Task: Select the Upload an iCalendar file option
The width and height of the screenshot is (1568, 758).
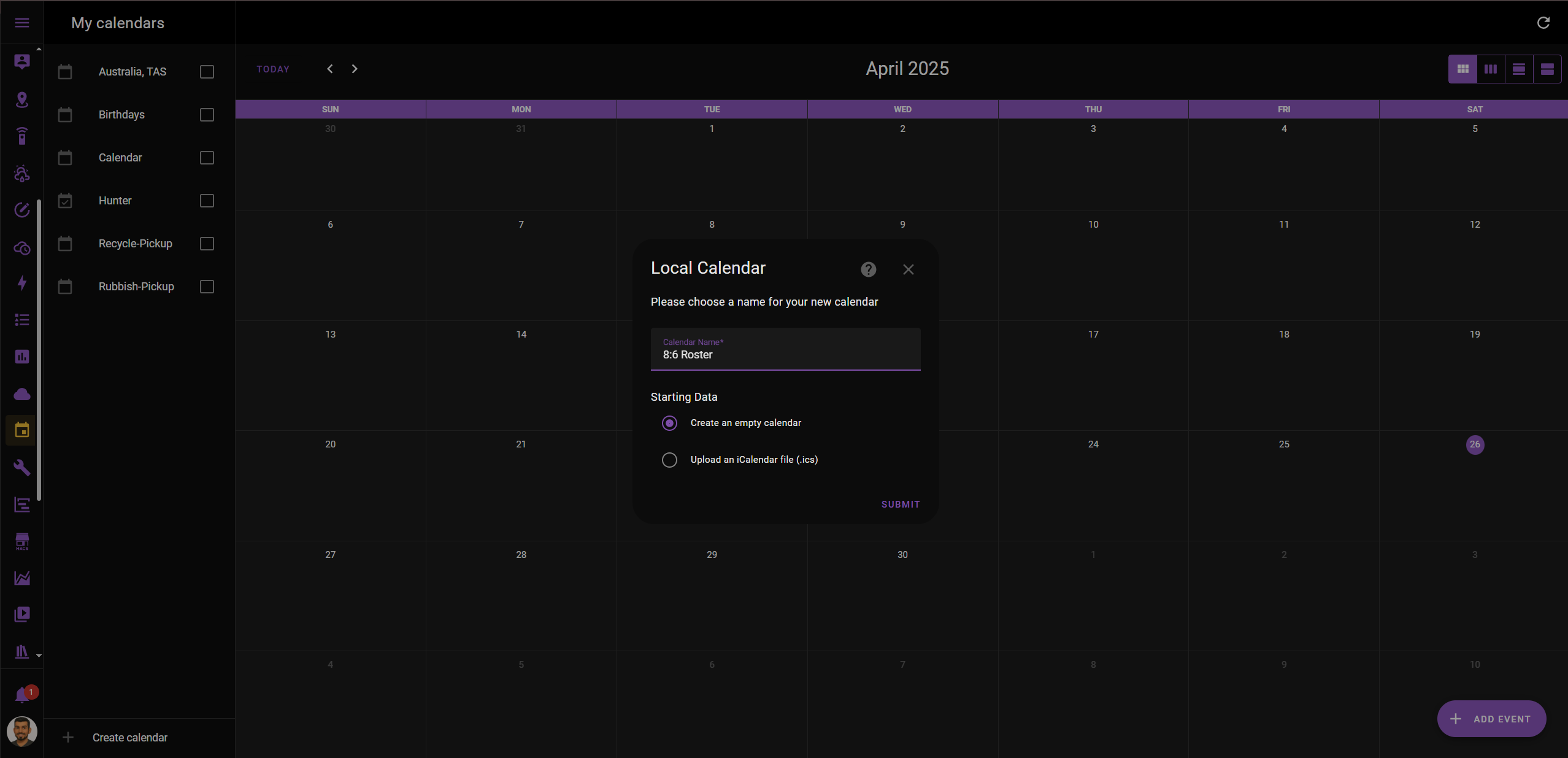Action: 669,459
